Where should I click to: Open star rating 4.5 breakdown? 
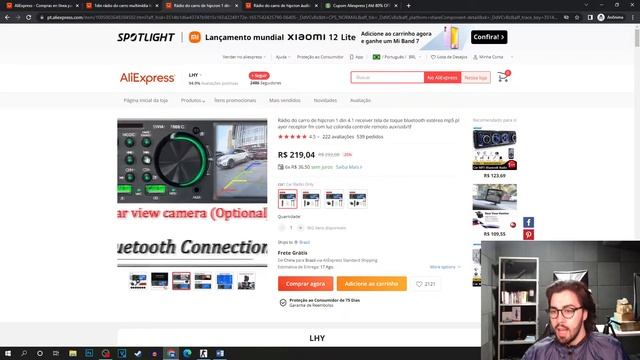(298, 137)
